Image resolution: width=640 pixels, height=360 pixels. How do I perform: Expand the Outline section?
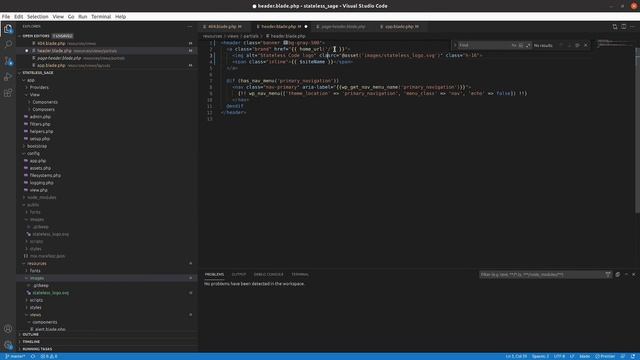(x=31, y=334)
